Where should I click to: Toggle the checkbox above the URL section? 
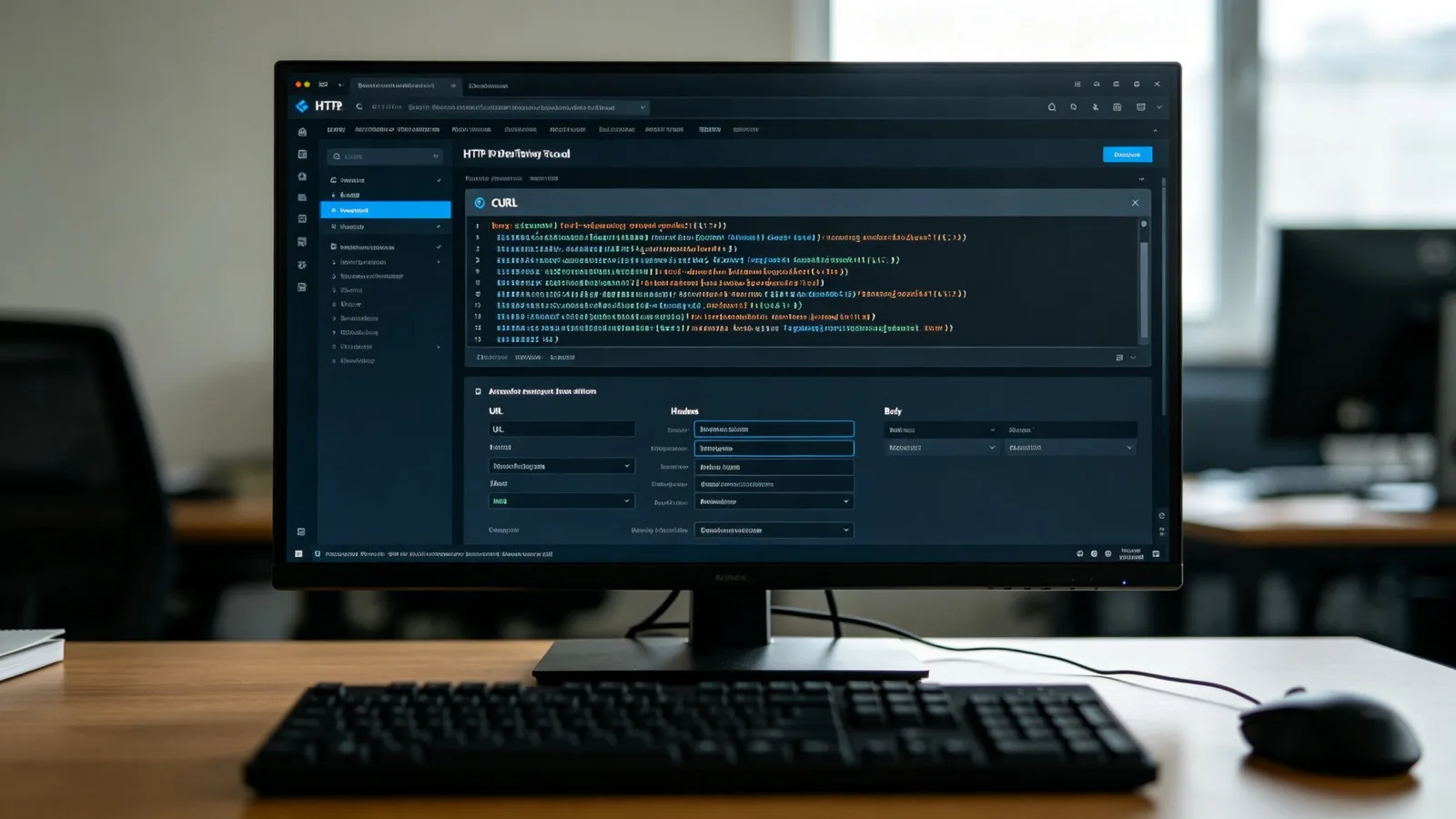click(x=478, y=391)
